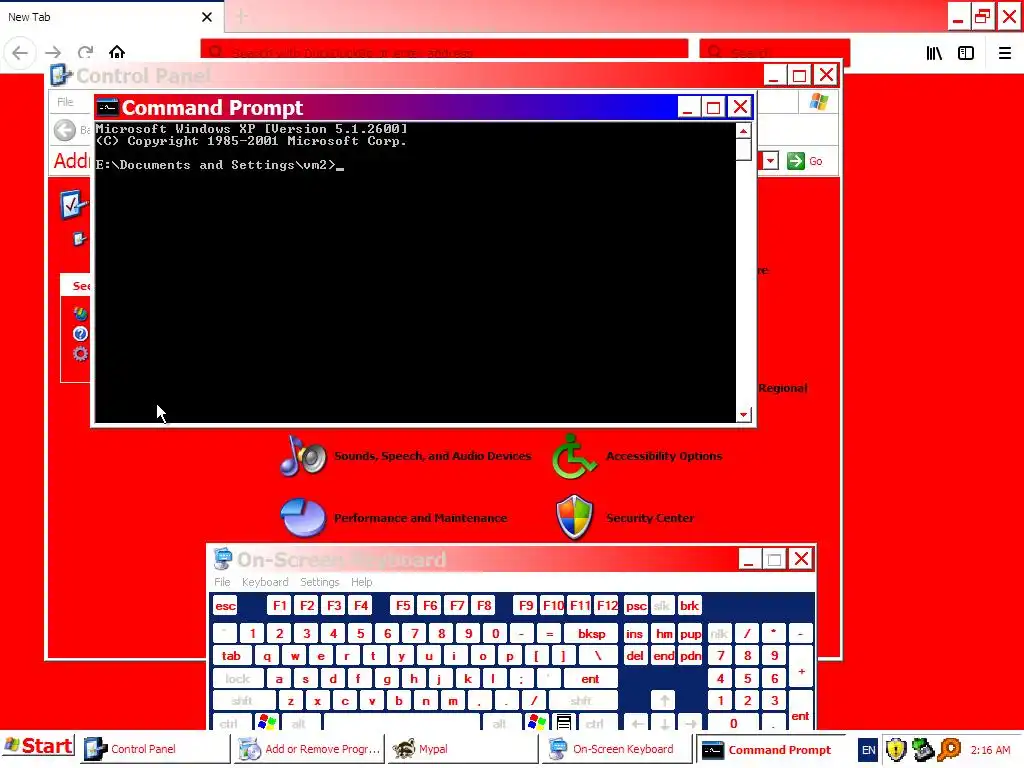
Task: Click browser forward arrow button
Action: (54, 52)
